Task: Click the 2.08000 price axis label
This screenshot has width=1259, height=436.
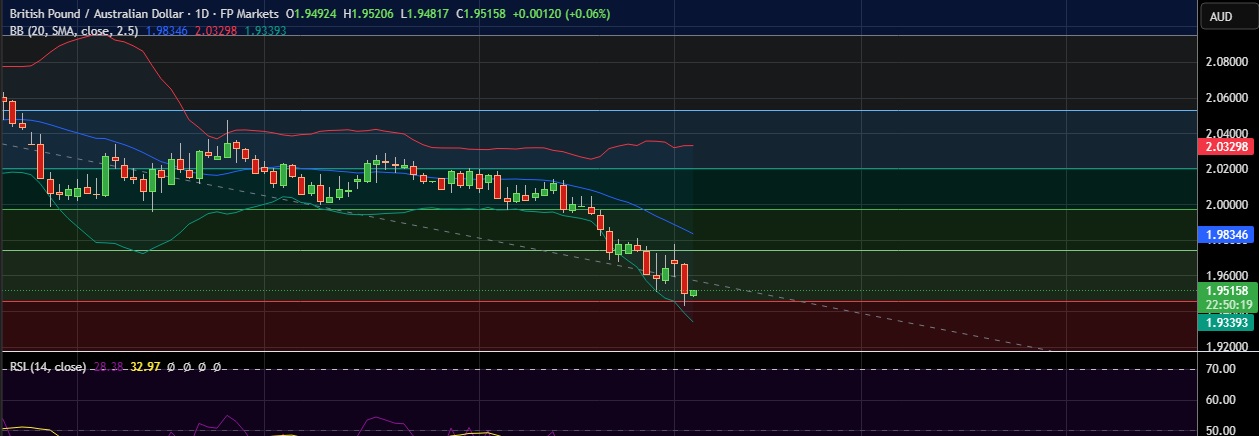Action: pyautogui.click(x=1228, y=62)
